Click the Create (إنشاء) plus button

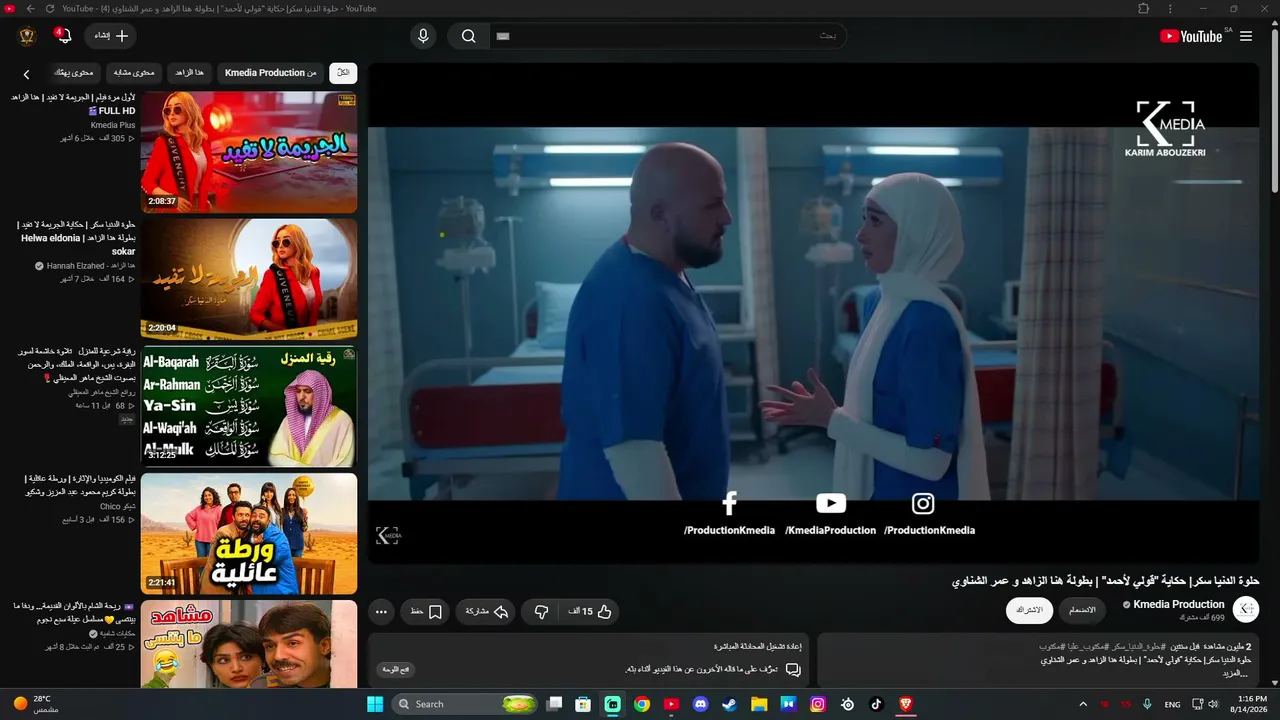(111, 36)
